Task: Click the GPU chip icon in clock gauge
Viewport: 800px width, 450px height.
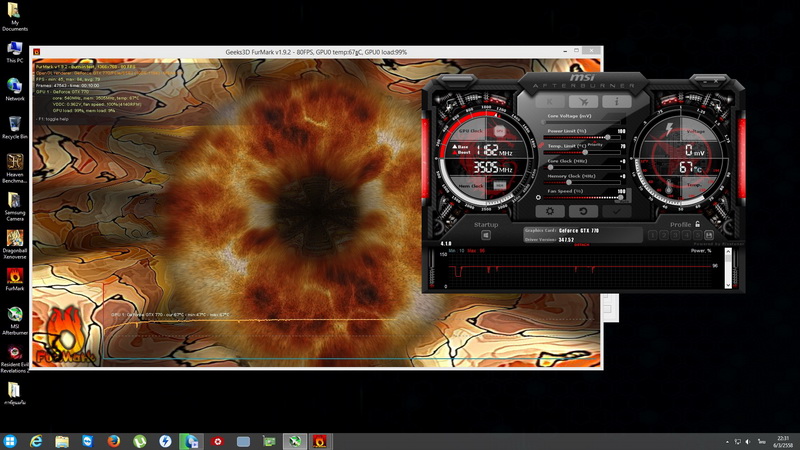Action: pos(499,131)
